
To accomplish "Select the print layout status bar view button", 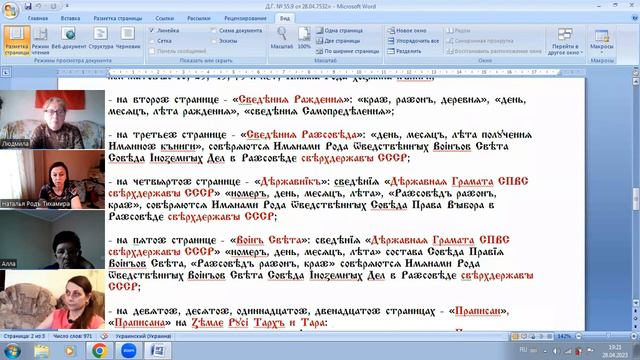I will 516,336.
